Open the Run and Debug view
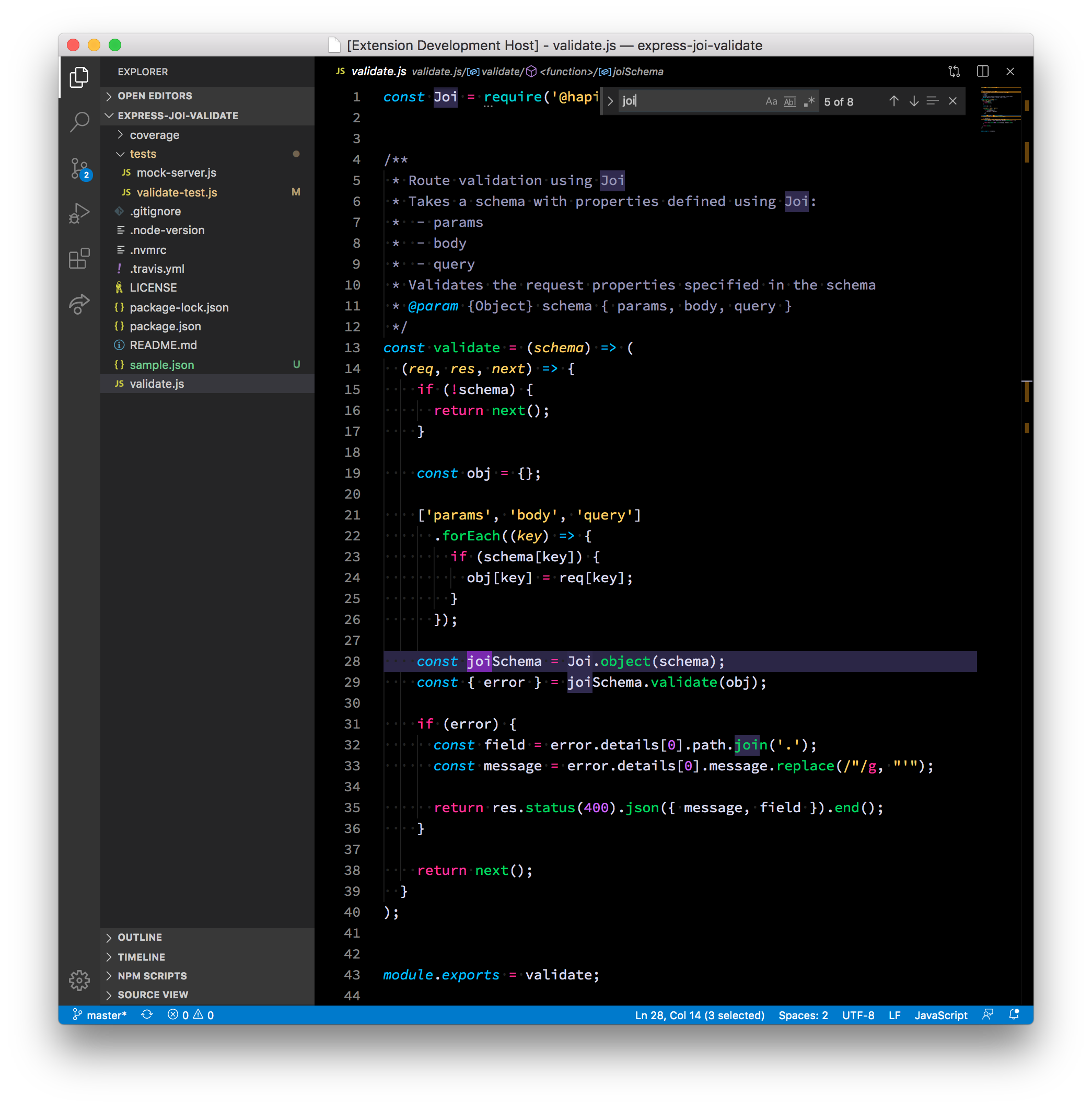Image resolution: width=1092 pixels, height=1108 pixels. [79, 213]
